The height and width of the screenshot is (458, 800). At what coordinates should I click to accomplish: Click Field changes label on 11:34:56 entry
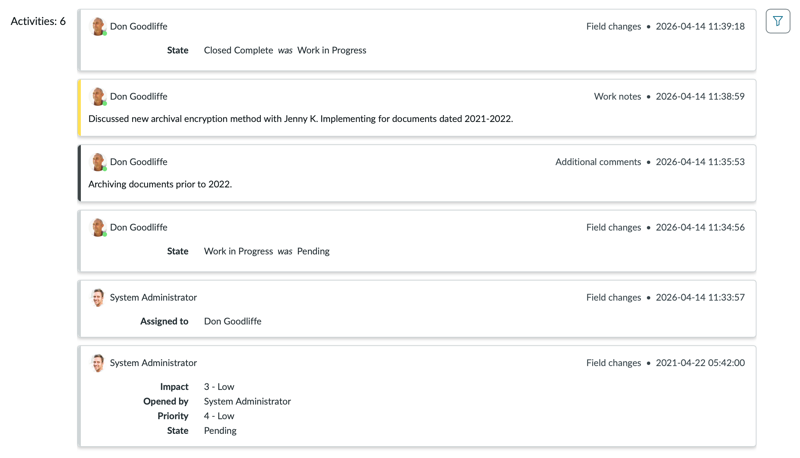point(613,227)
